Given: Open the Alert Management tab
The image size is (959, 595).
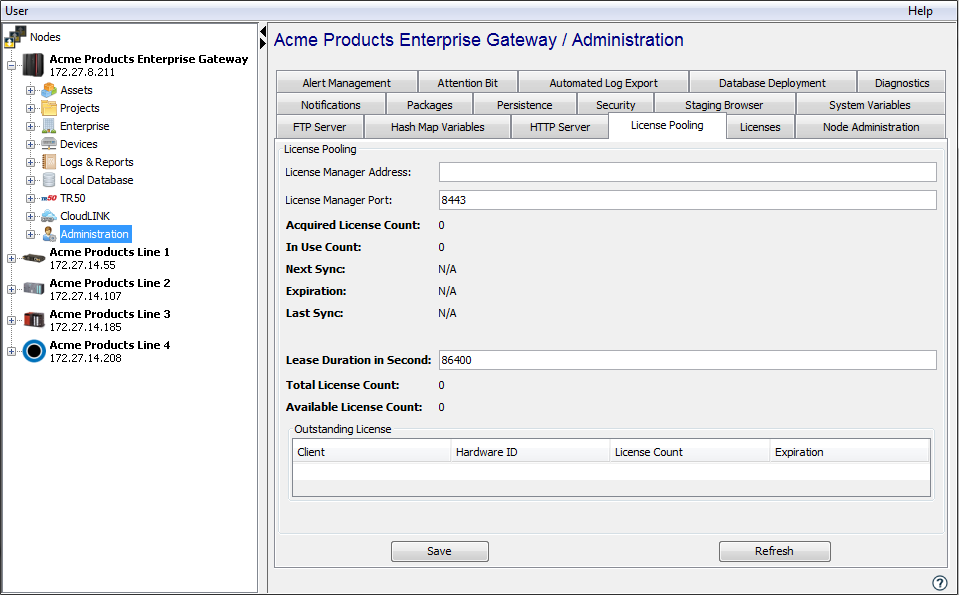Looking at the screenshot, I should tap(346, 83).
